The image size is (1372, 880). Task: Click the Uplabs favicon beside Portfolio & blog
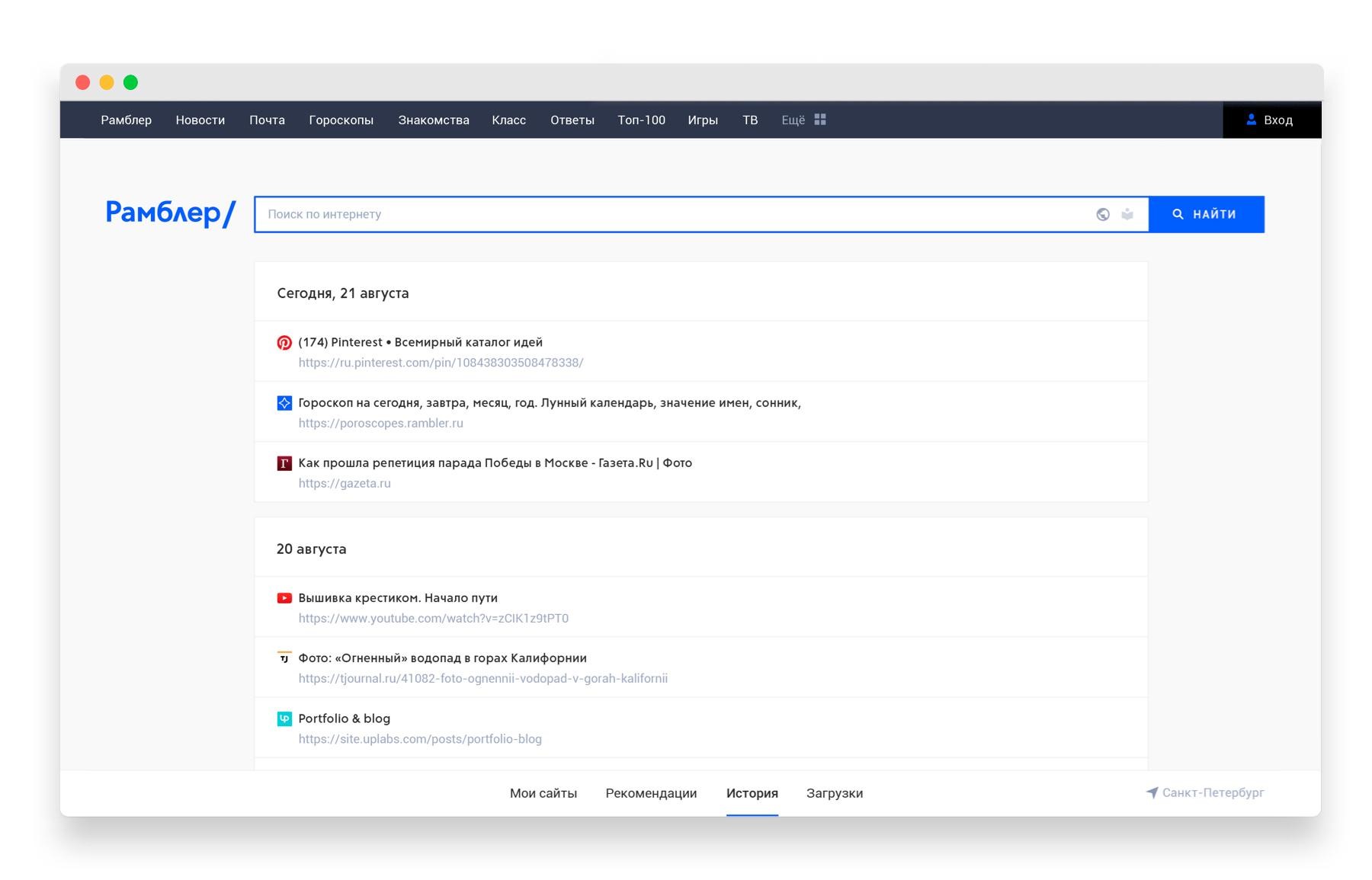284,718
